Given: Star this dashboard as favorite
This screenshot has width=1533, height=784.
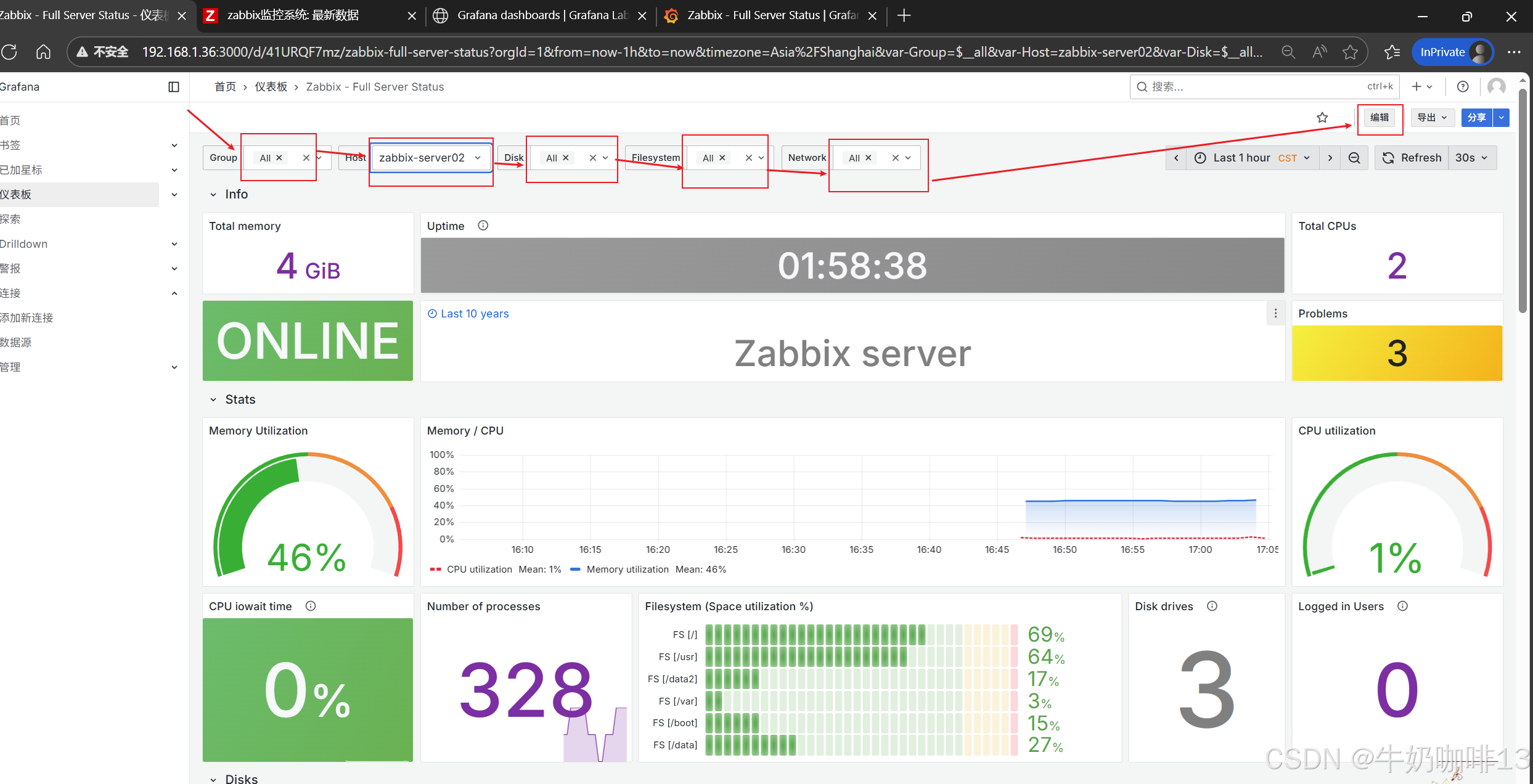Looking at the screenshot, I should coord(1322,118).
